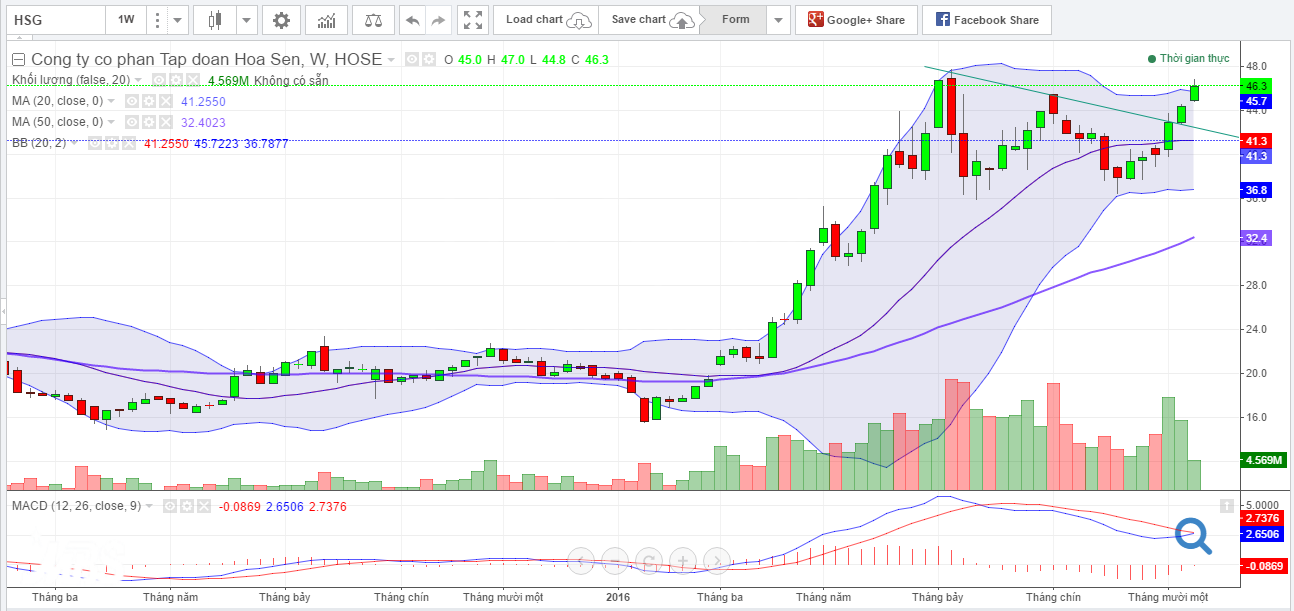Select the 1W interval button

(126, 20)
